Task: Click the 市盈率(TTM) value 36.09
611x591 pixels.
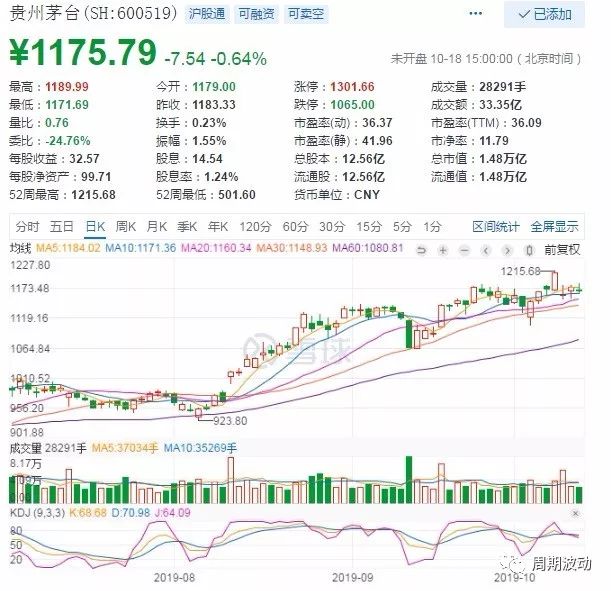Action: coord(526,123)
